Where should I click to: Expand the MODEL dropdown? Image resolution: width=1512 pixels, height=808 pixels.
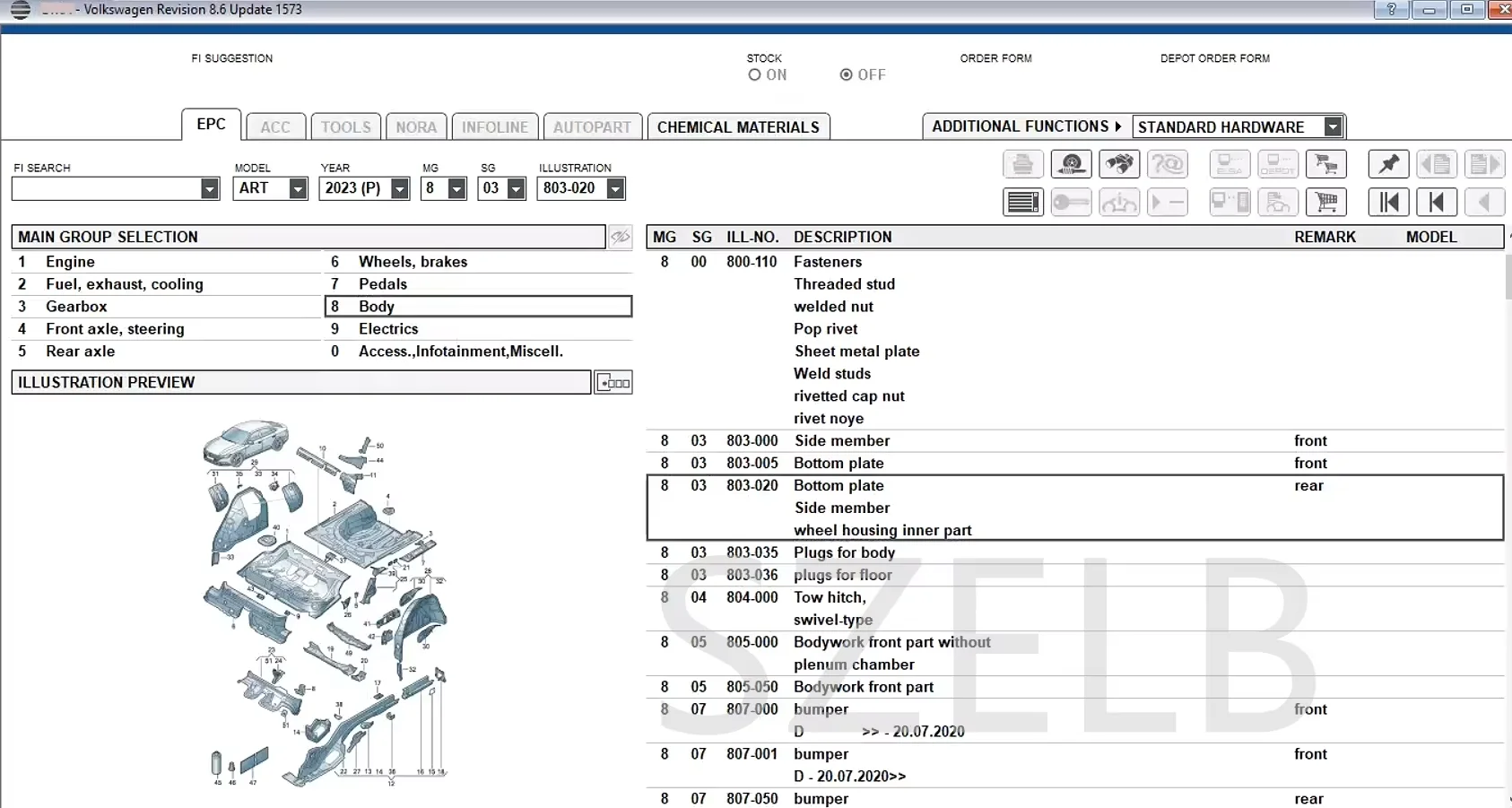pyautogui.click(x=298, y=188)
